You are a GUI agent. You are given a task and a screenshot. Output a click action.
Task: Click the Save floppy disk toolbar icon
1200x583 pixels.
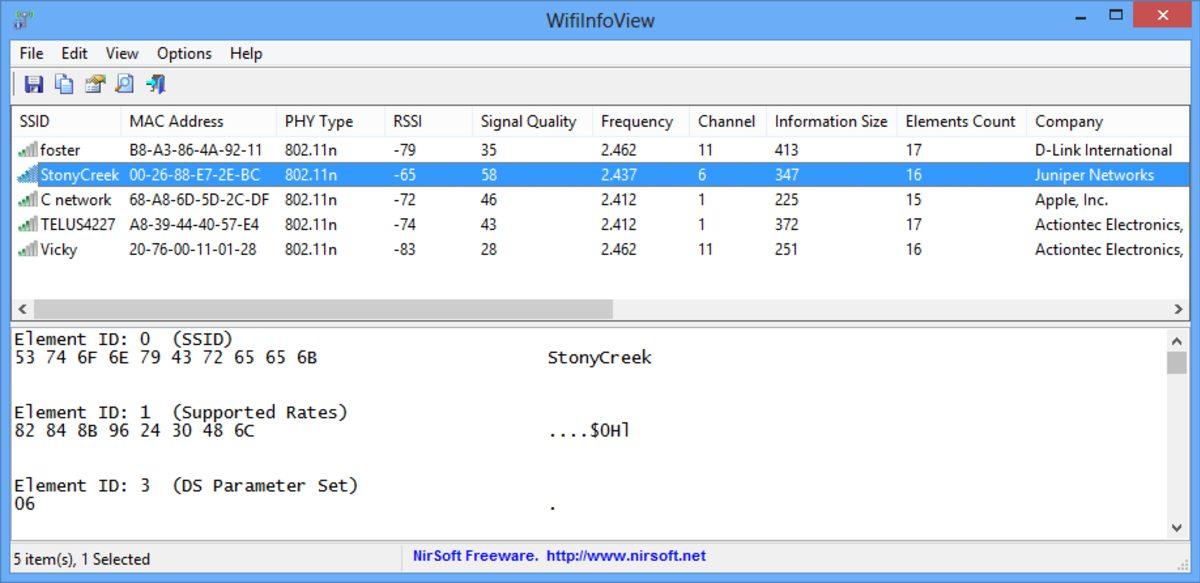pos(34,85)
